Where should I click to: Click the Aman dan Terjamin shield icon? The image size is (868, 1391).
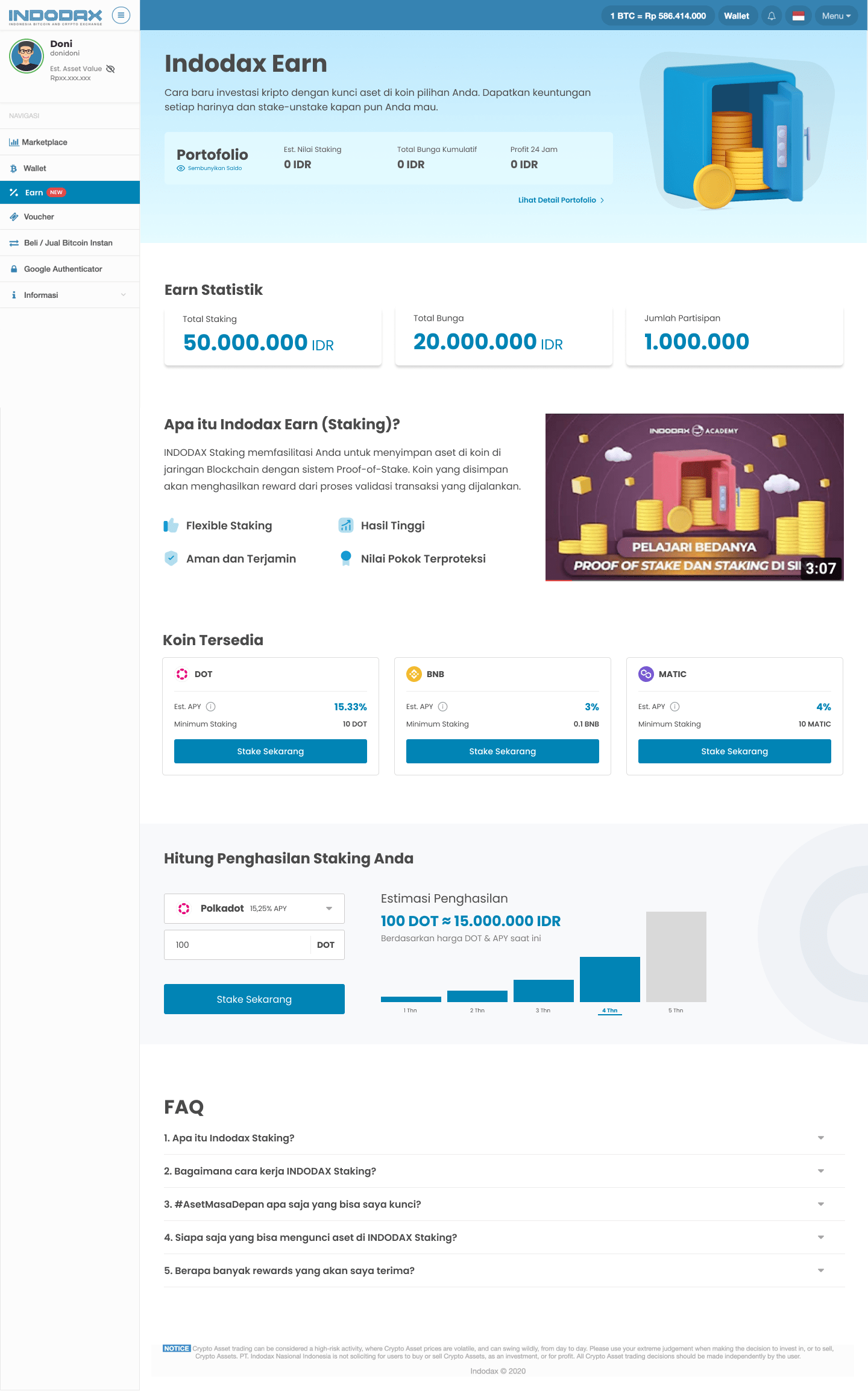point(171,558)
